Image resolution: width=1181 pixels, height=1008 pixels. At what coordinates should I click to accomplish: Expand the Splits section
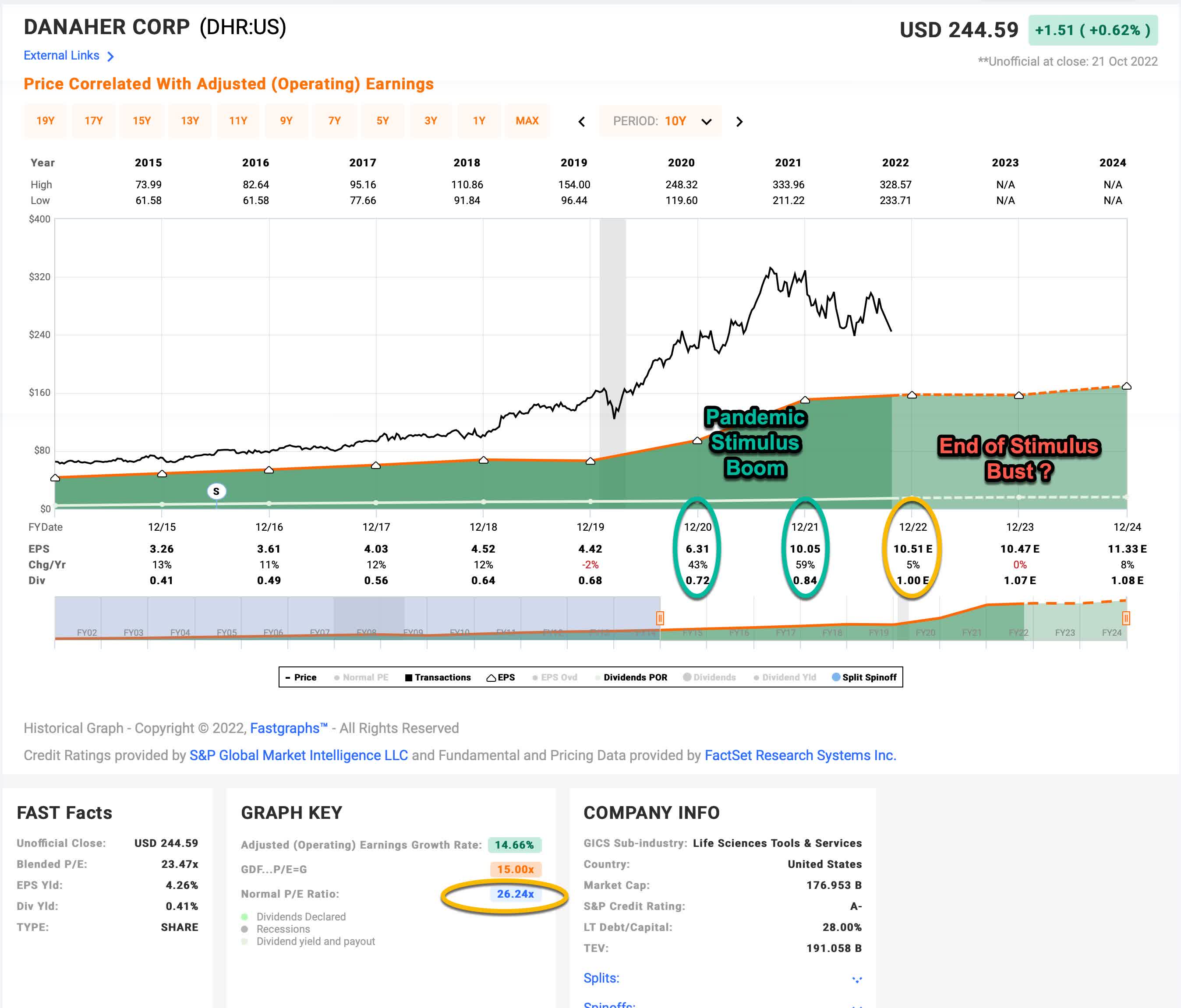[x=601, y=978]
